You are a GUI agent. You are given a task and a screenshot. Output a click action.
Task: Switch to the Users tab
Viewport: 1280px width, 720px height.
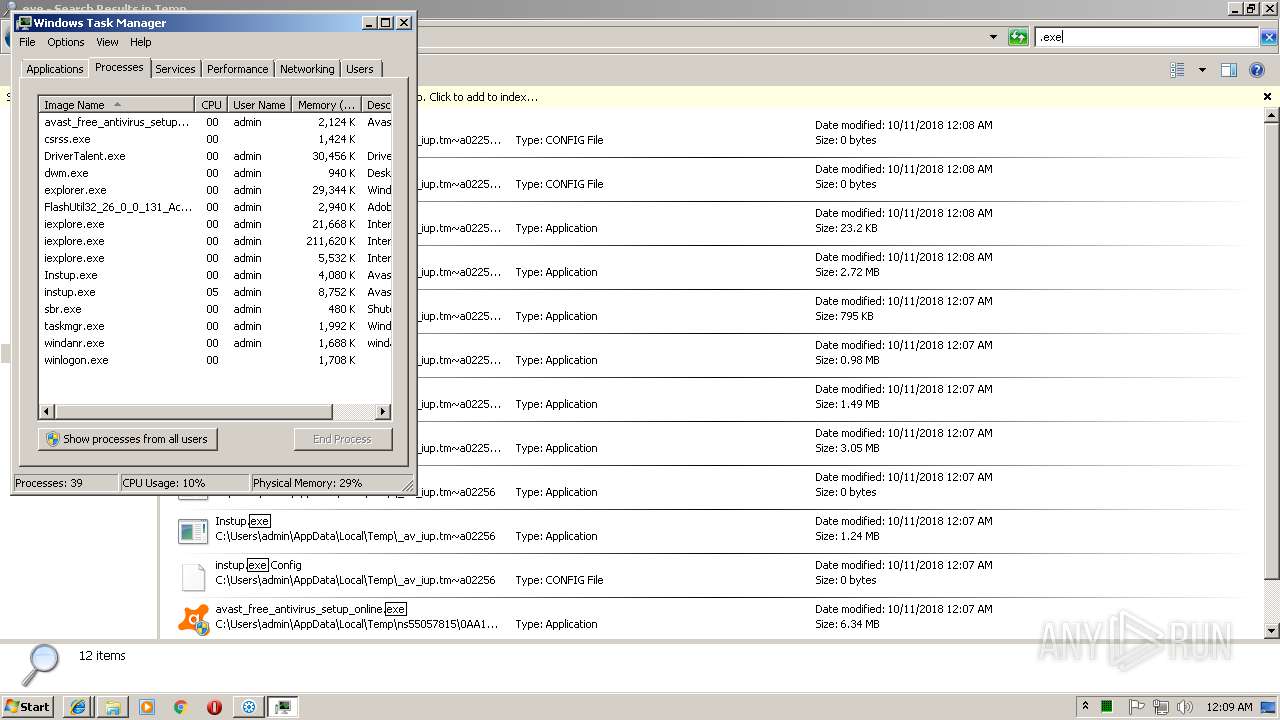coord(359,69)
